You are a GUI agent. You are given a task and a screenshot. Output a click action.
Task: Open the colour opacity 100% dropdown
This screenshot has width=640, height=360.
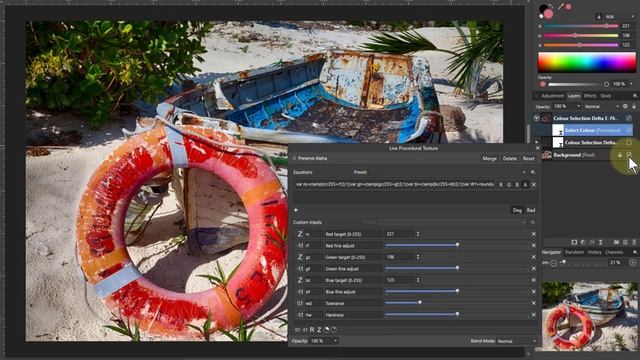631,84
